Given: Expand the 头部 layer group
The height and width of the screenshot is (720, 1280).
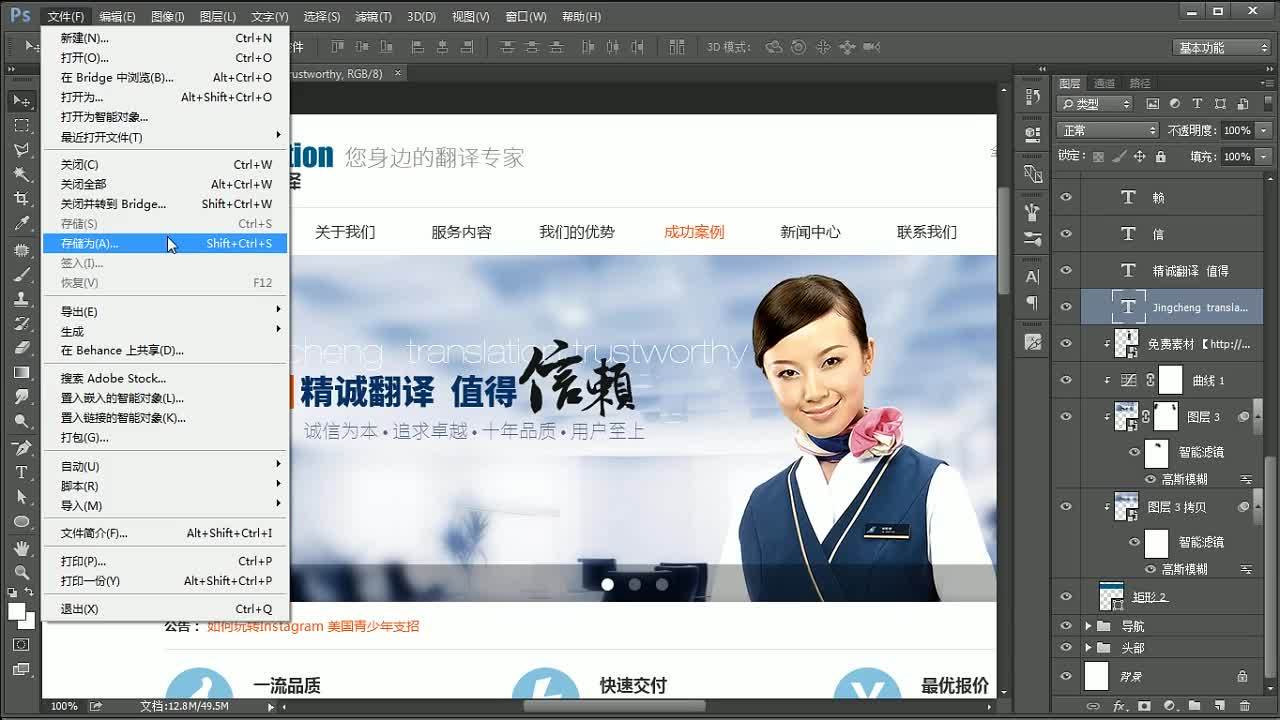Looking at the screenshot, I should [x=1091, y=646].
